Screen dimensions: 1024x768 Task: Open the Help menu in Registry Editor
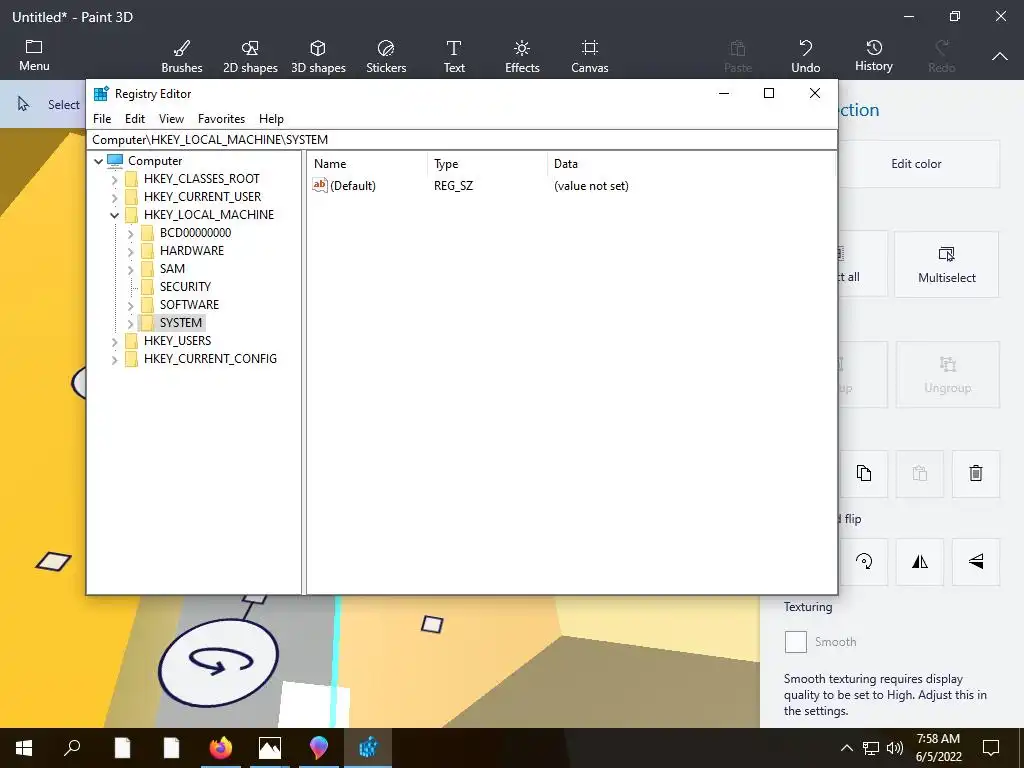[271, 119]
